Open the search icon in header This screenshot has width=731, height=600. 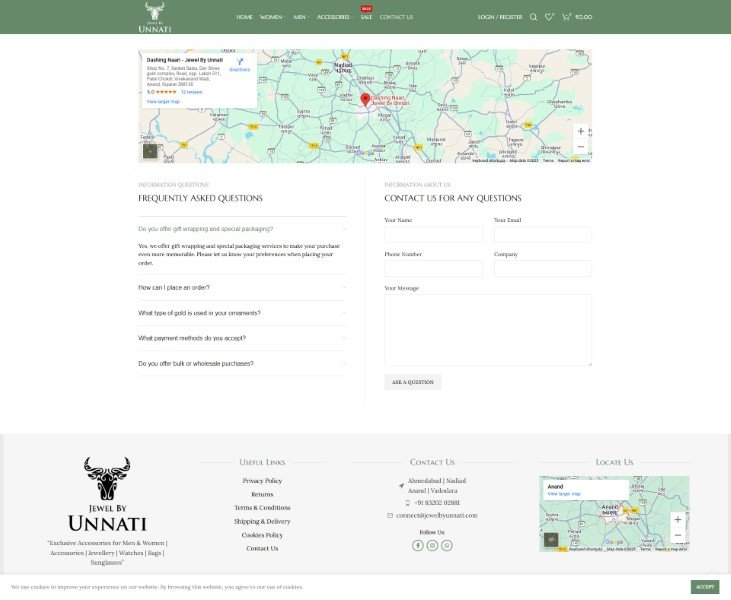[x=533, y=17]
